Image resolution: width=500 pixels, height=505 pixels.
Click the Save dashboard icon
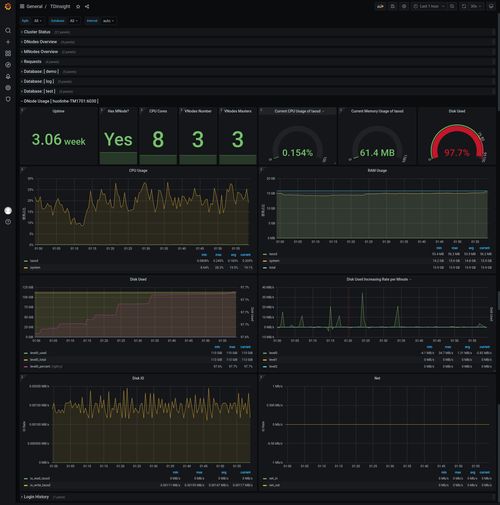[x=393, y=6]
